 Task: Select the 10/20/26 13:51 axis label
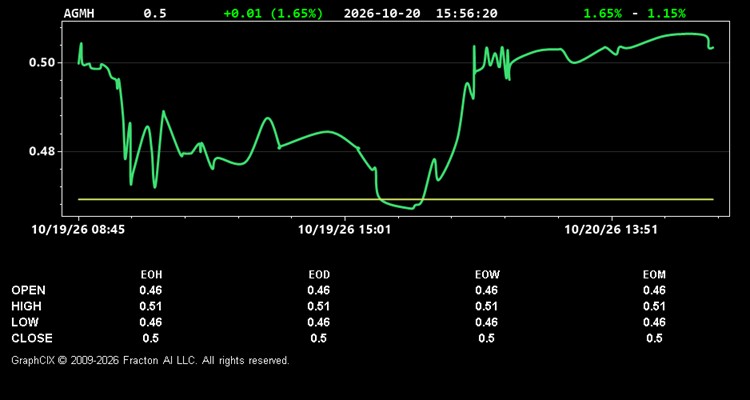(x=611, y=230)
